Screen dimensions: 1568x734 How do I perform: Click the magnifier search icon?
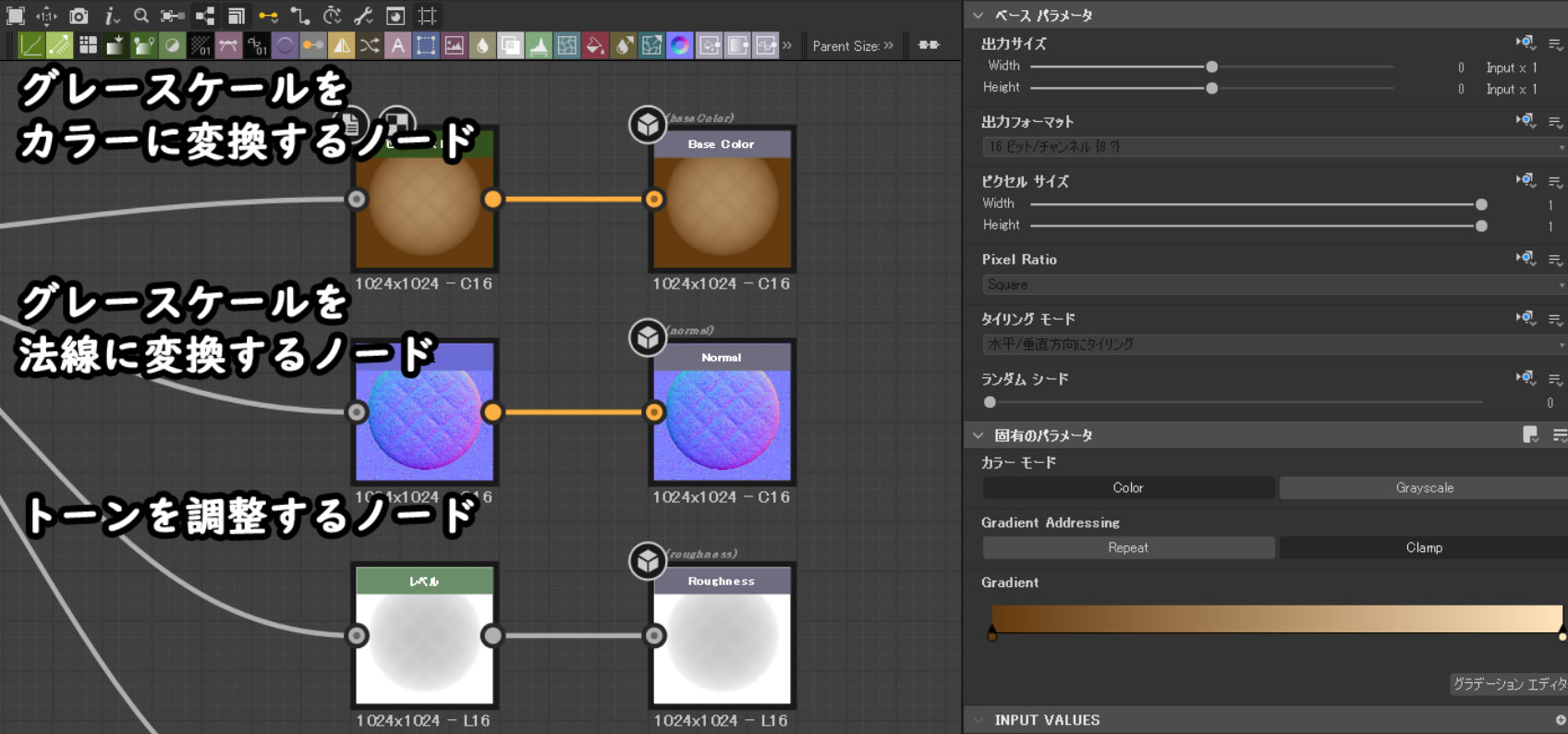[x=140, y=16]
